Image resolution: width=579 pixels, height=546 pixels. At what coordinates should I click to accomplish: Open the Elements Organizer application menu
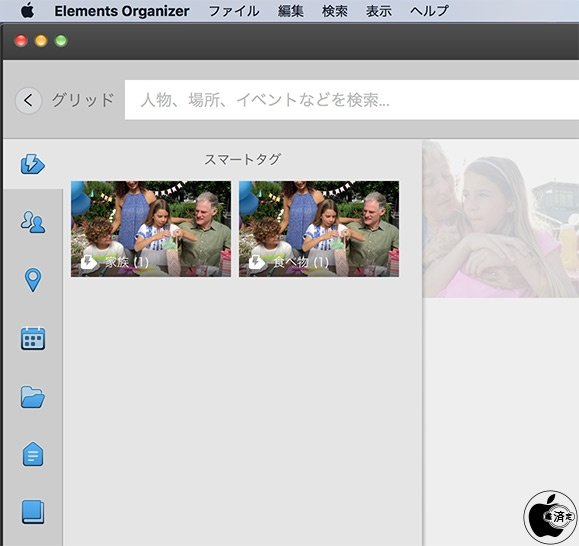122,11
